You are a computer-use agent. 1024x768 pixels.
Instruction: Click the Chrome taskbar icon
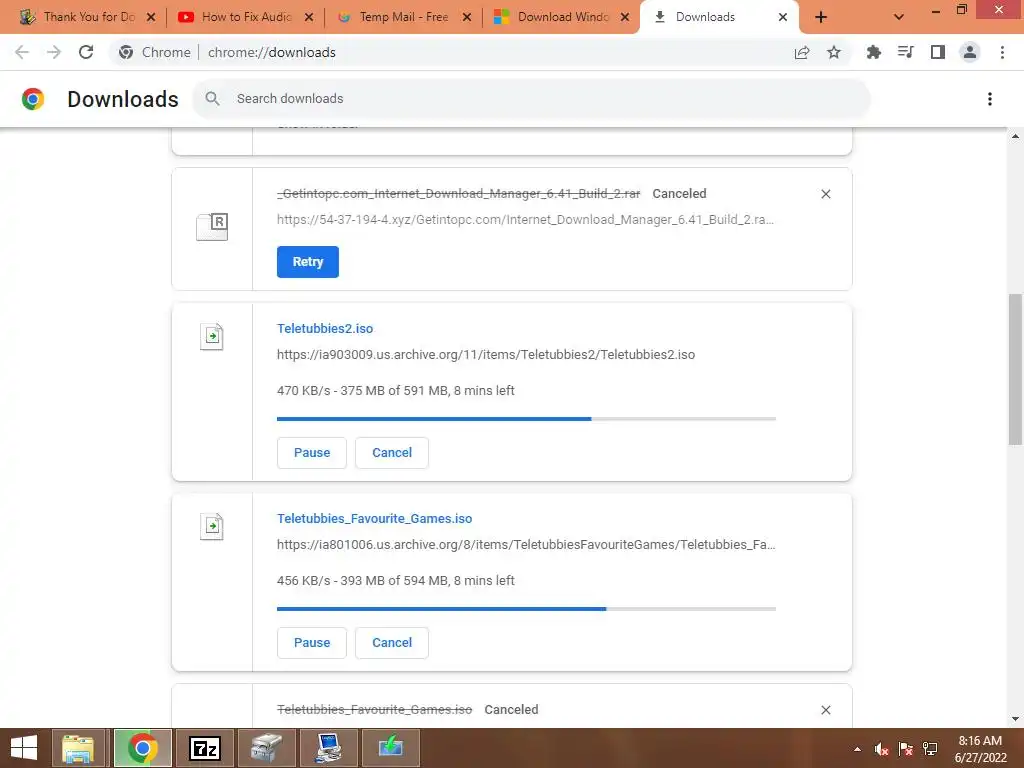(x=142, y=748)
